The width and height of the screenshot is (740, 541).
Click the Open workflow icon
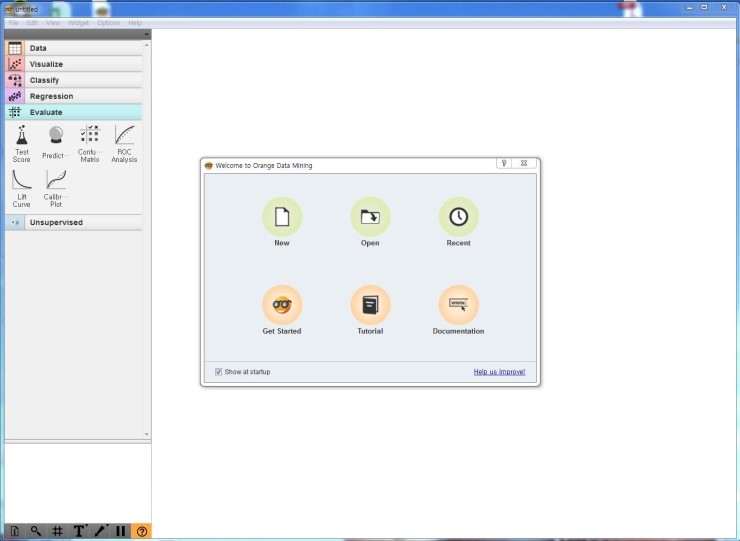(x=370, y=217)
